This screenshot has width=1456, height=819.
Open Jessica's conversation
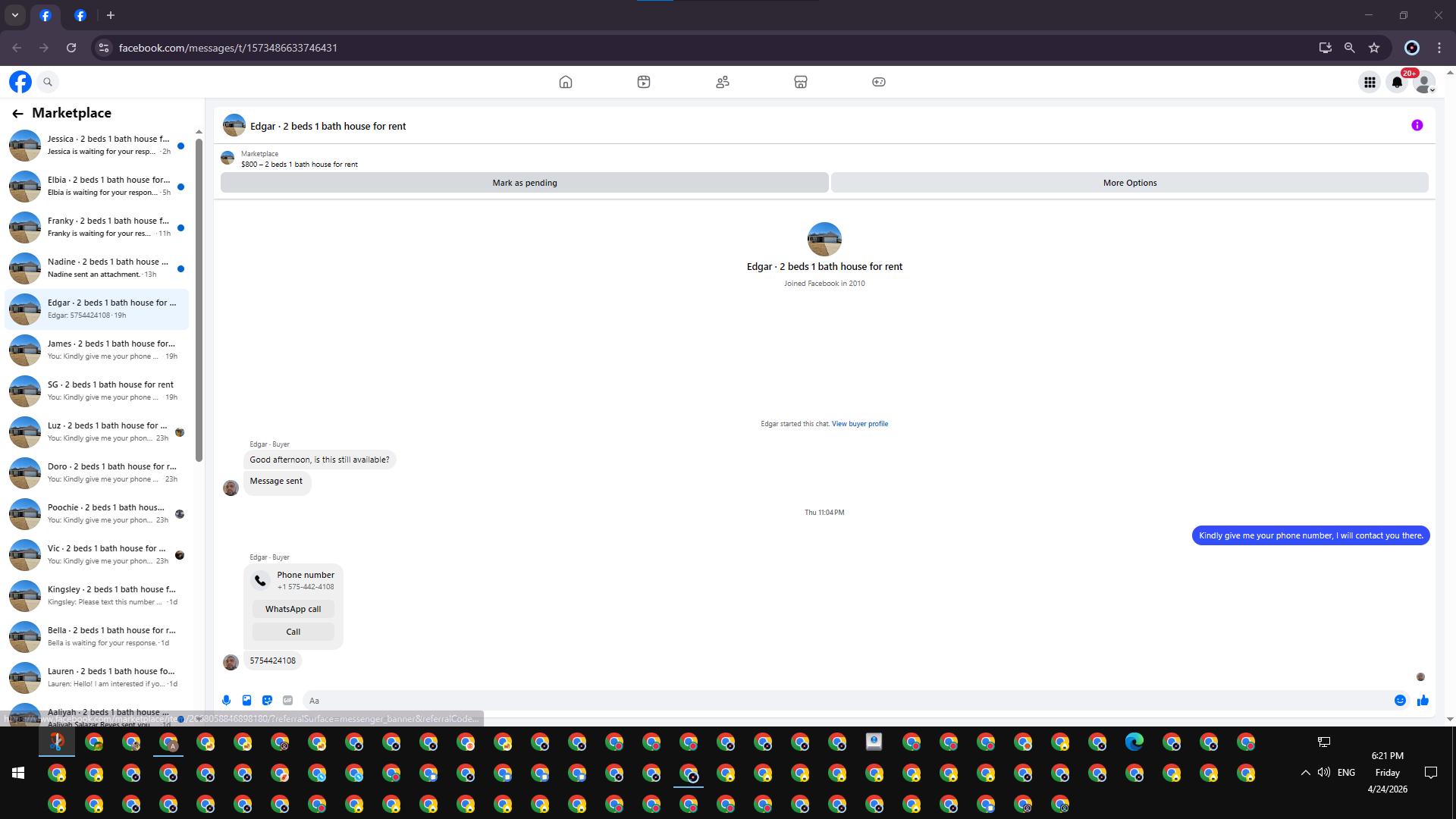click(x=97, y=146)
